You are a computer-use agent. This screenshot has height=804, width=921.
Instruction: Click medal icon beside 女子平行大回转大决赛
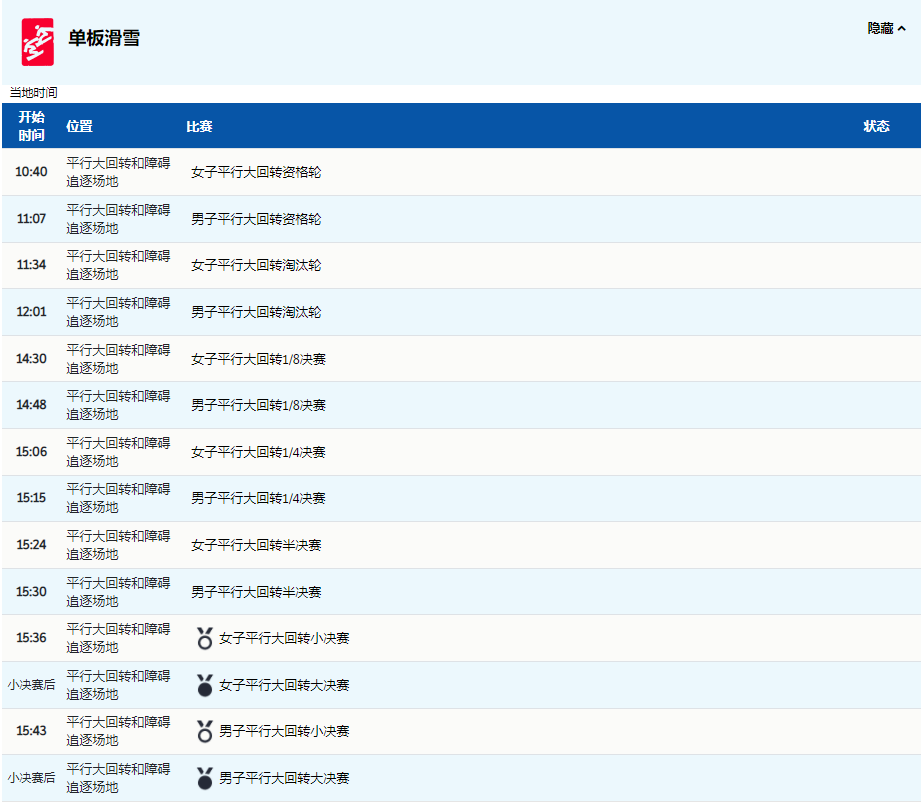click(x=205, y=685)
